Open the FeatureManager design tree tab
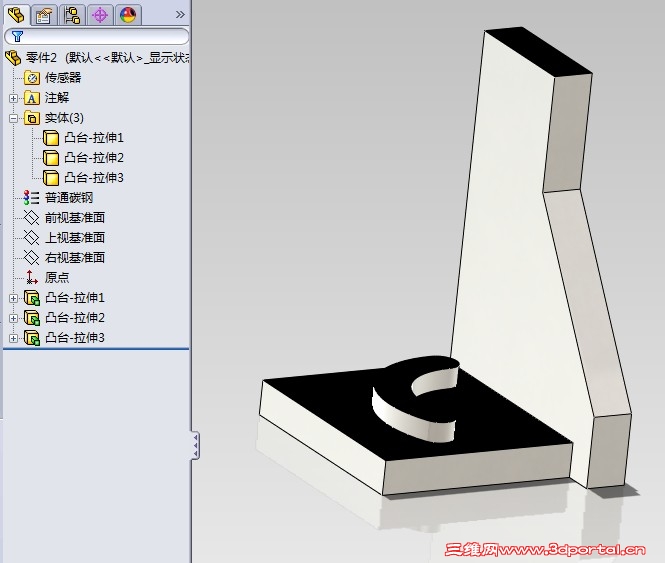The image size is (665, 563). [x=17, y=15]
